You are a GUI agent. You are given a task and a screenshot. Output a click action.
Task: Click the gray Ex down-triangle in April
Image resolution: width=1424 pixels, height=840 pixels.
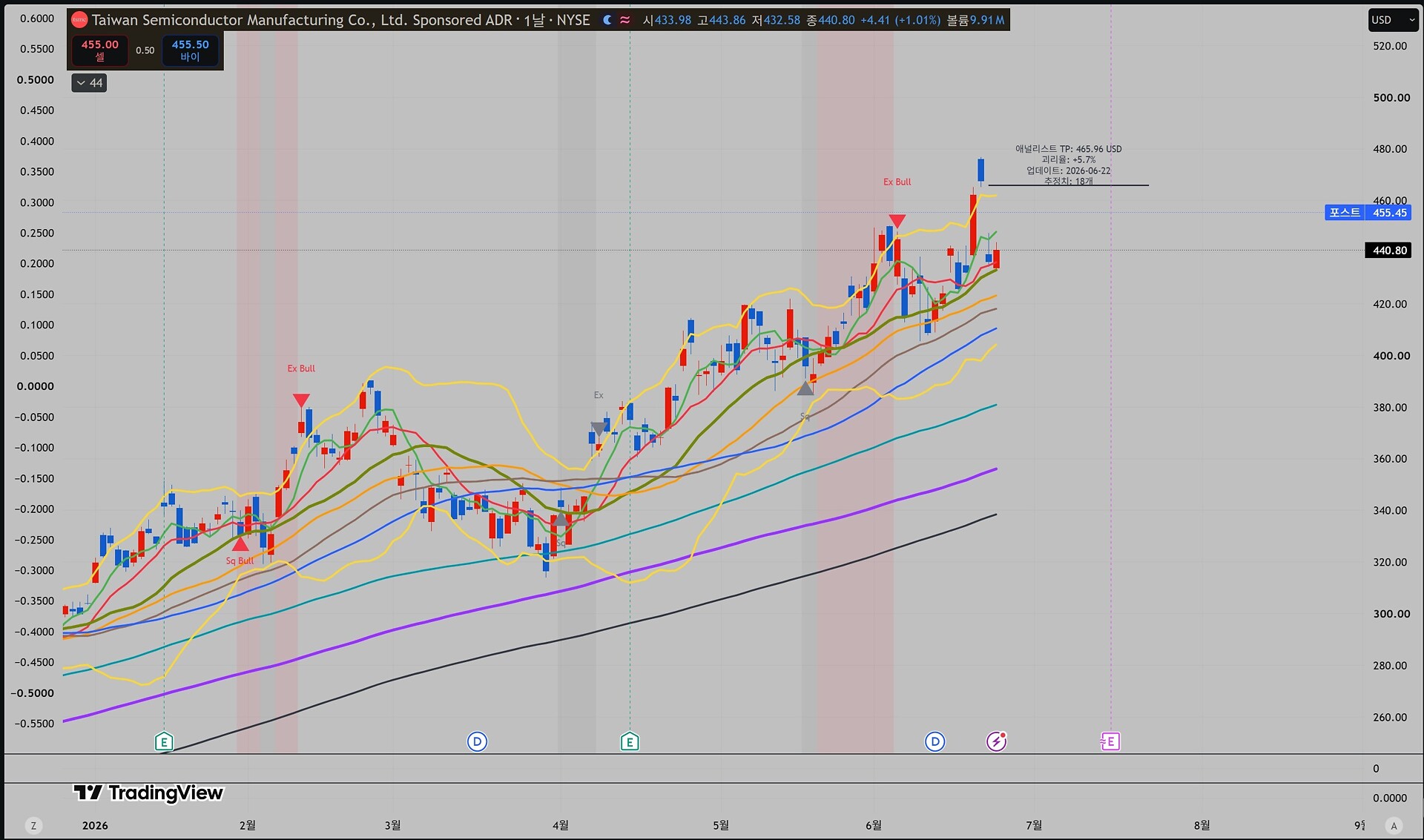599,429
